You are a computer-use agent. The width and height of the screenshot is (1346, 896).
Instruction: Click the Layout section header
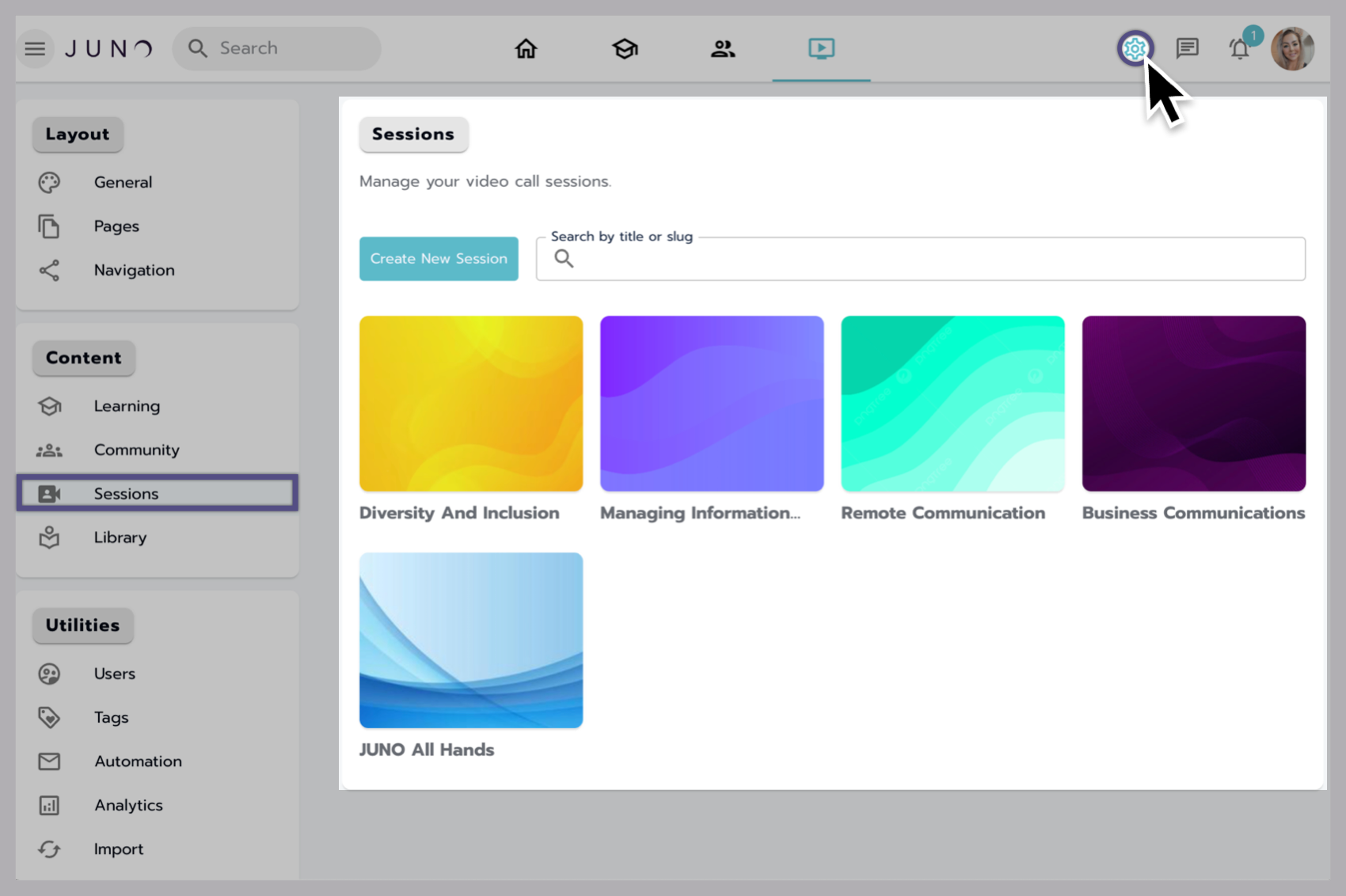tap(78, 135)
